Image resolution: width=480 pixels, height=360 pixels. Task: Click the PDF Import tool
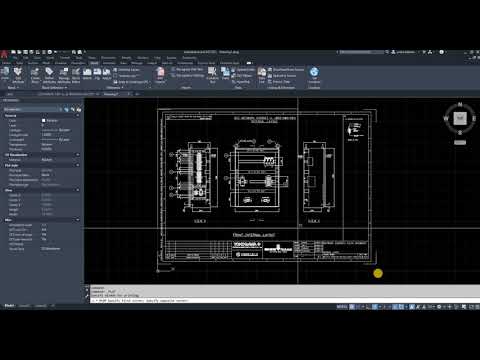click(160, 75)
